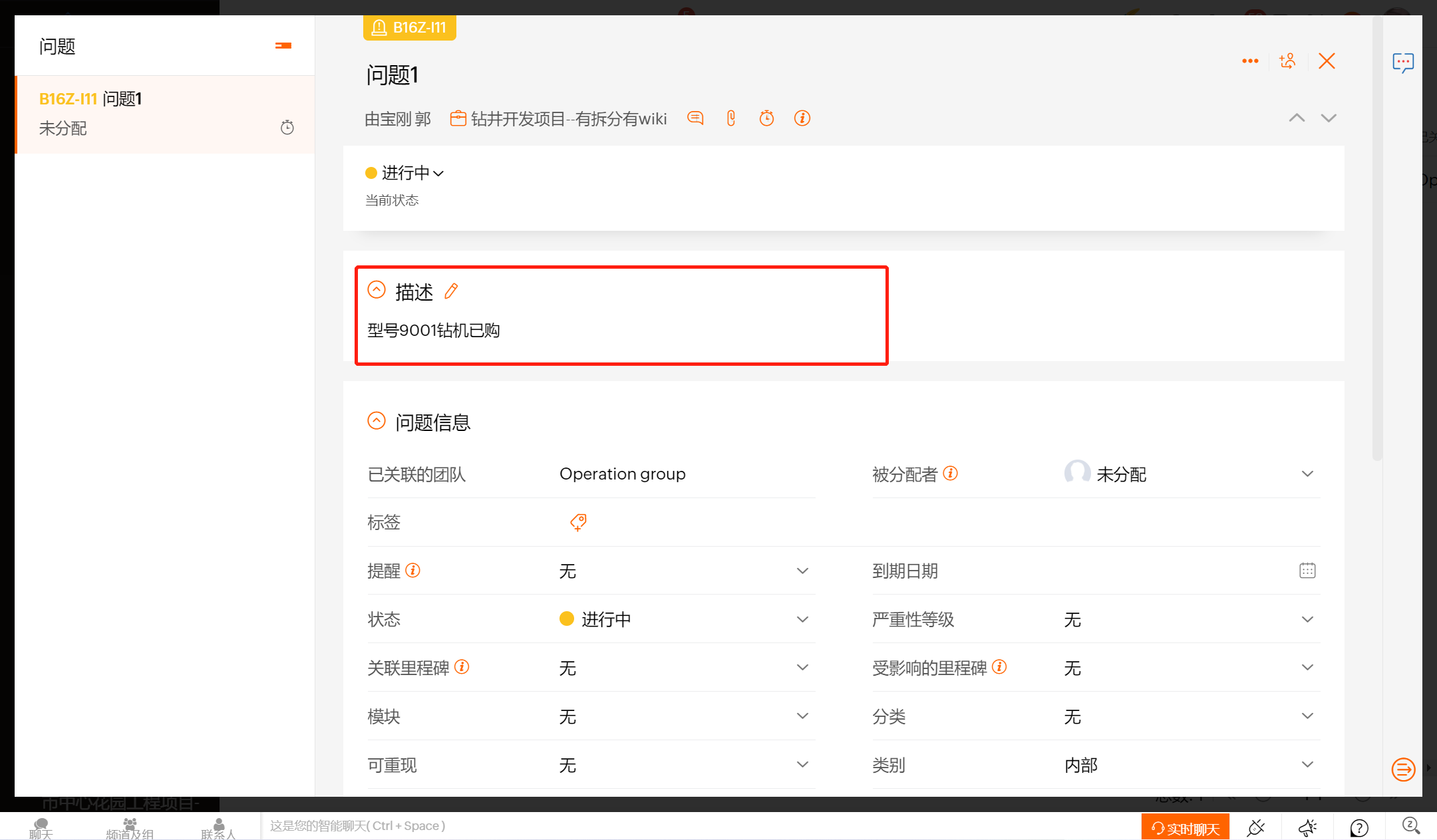Collapse the 描述 section

click(377, 290)
